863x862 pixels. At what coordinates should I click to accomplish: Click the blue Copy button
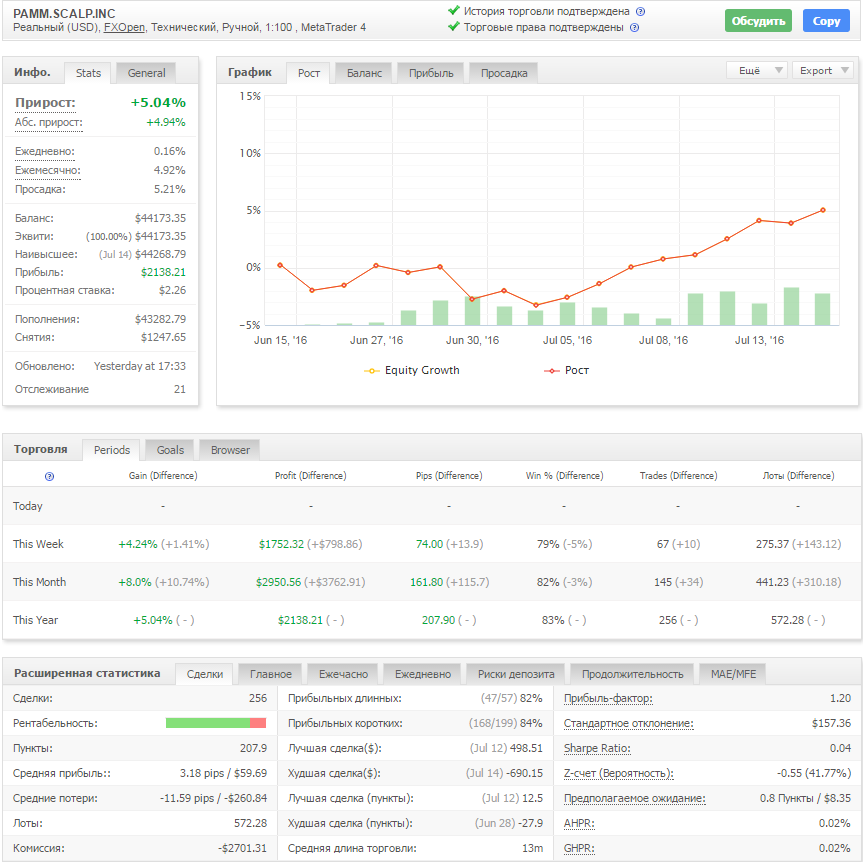point(826,21)
